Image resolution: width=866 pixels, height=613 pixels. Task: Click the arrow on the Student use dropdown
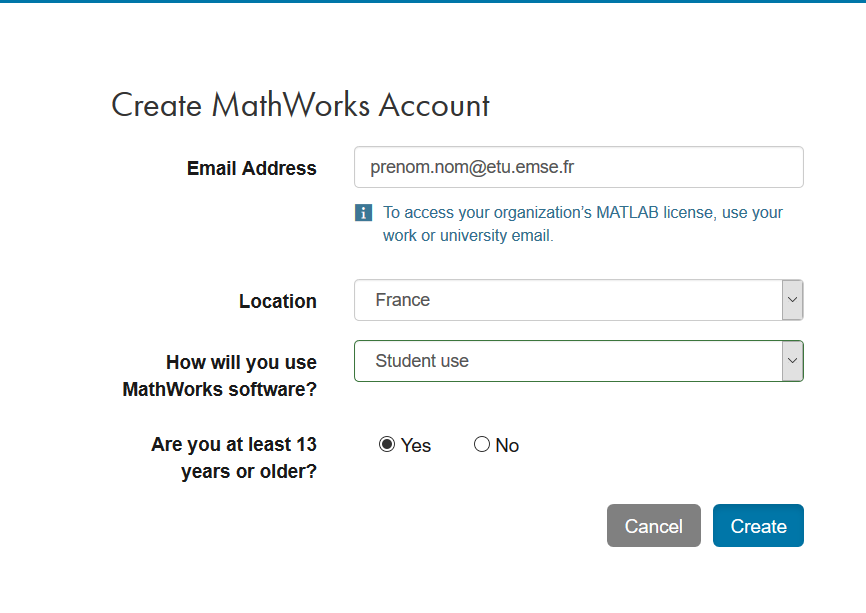(792, 361)
